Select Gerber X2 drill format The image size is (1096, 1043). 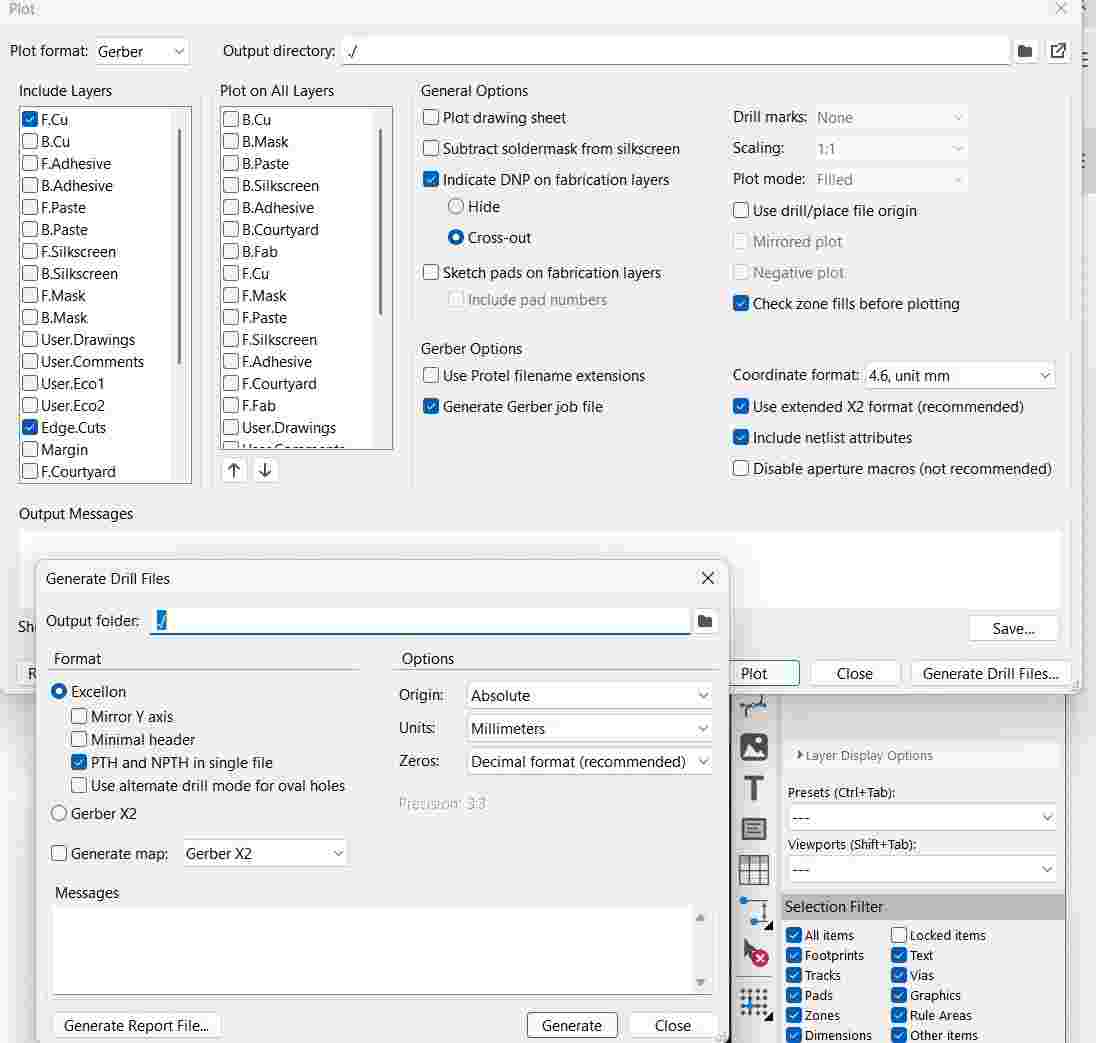[x=59, y=813]
